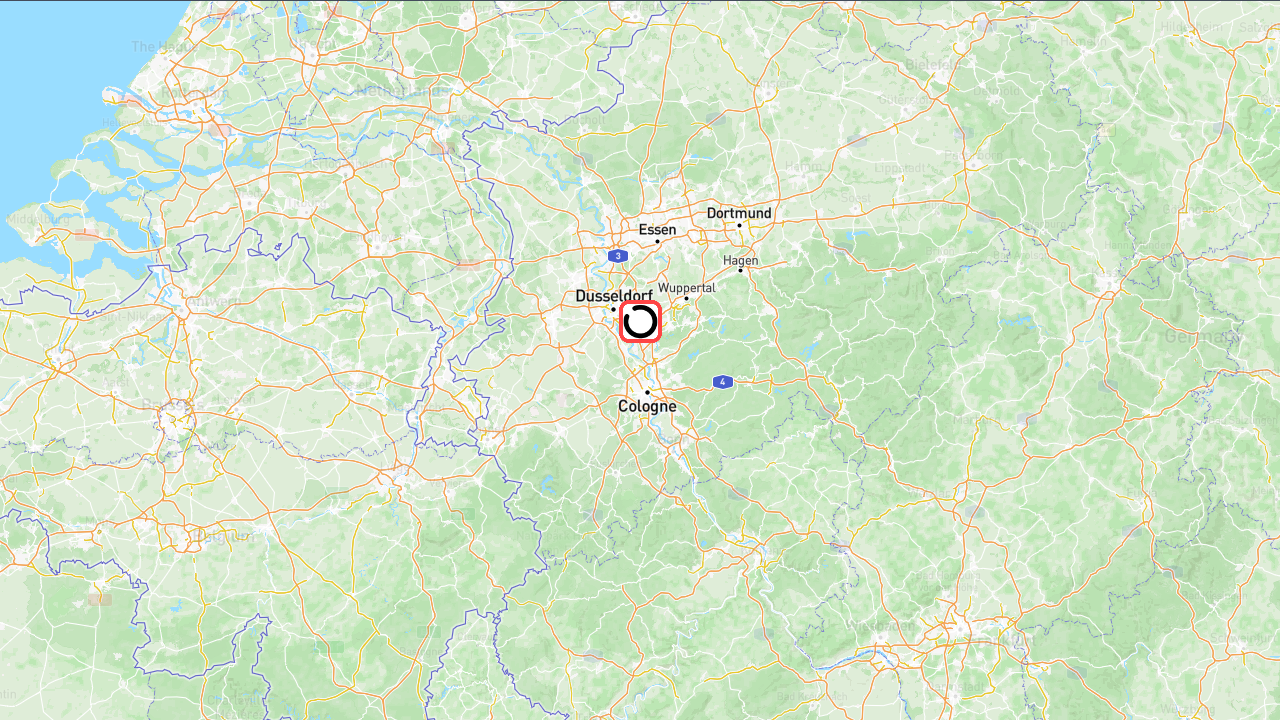Select the Cologne city label
This screenshot has height=720, width=1280.
coord(647,406)
